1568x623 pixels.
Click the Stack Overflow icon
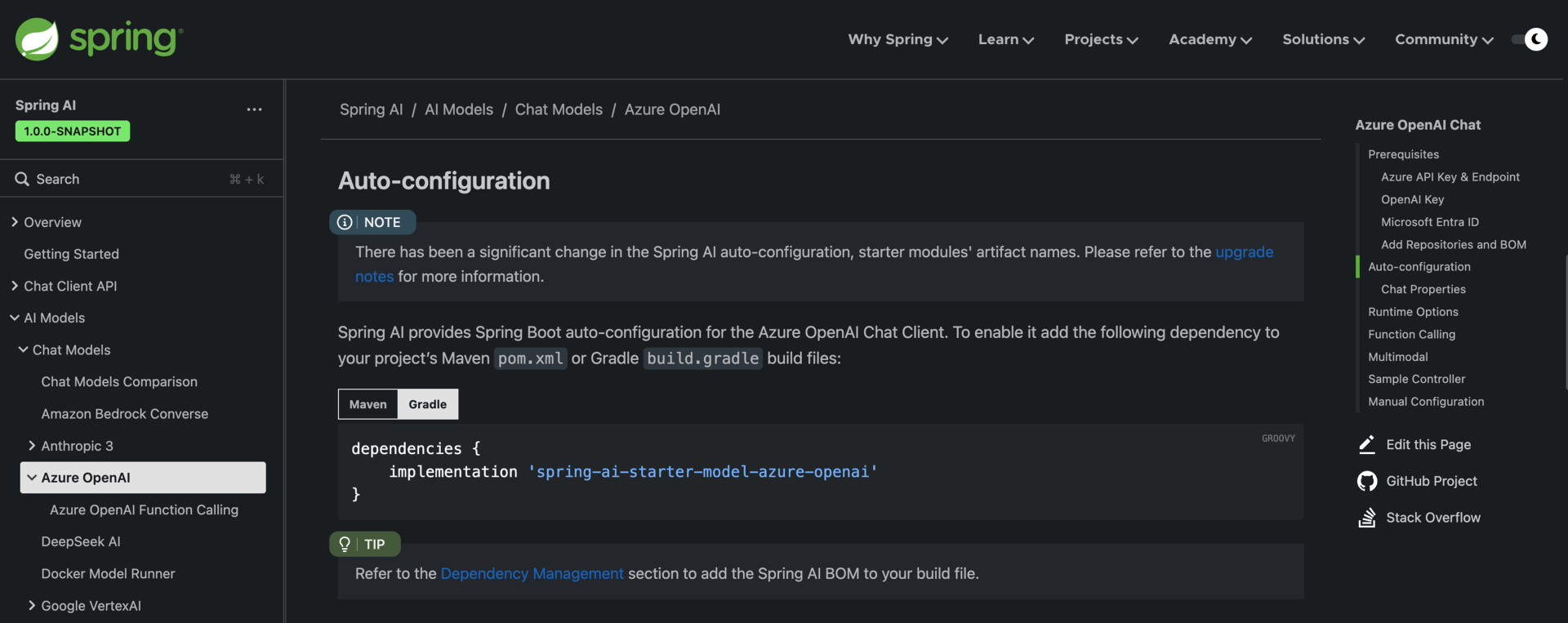pyautogui.click(x=1366, y=518)
